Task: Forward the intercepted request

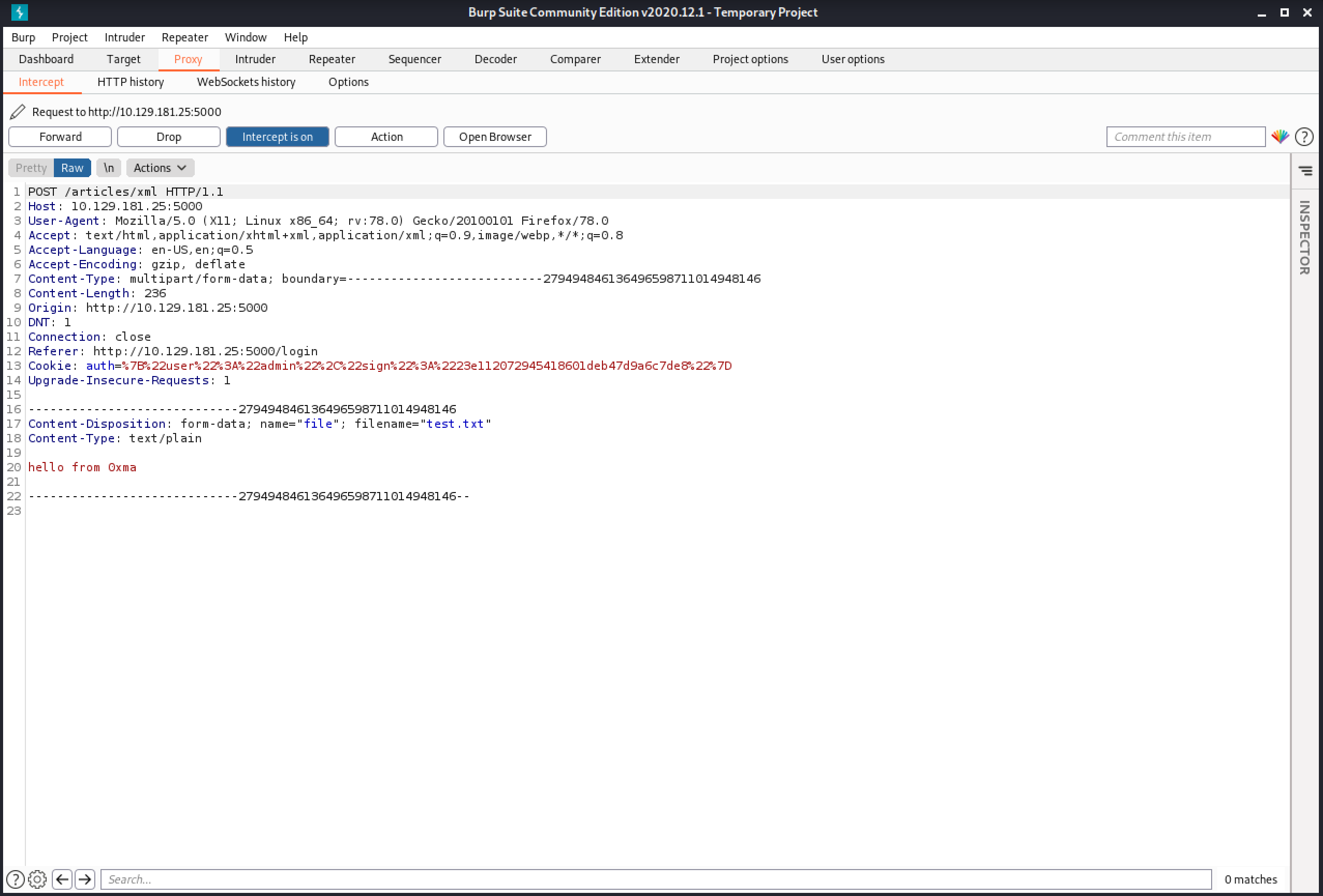Action: pos(60,137)
